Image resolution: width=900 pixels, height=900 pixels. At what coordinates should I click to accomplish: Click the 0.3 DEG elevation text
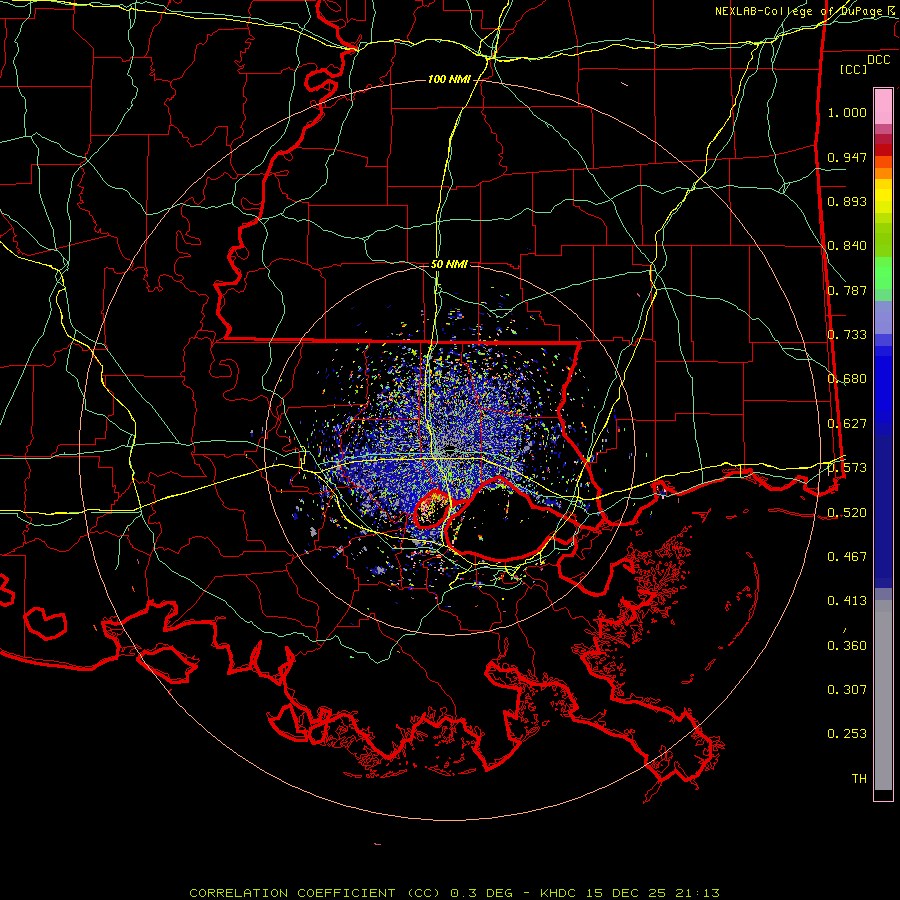click(481, 893)
